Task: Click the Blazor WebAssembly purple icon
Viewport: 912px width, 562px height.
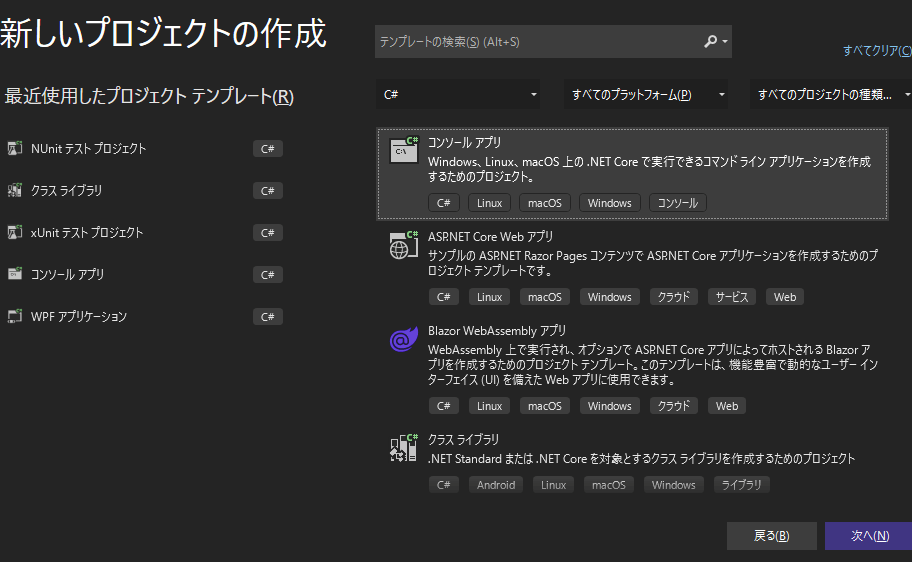Action: pyautogui.click(x=404, y=339)
